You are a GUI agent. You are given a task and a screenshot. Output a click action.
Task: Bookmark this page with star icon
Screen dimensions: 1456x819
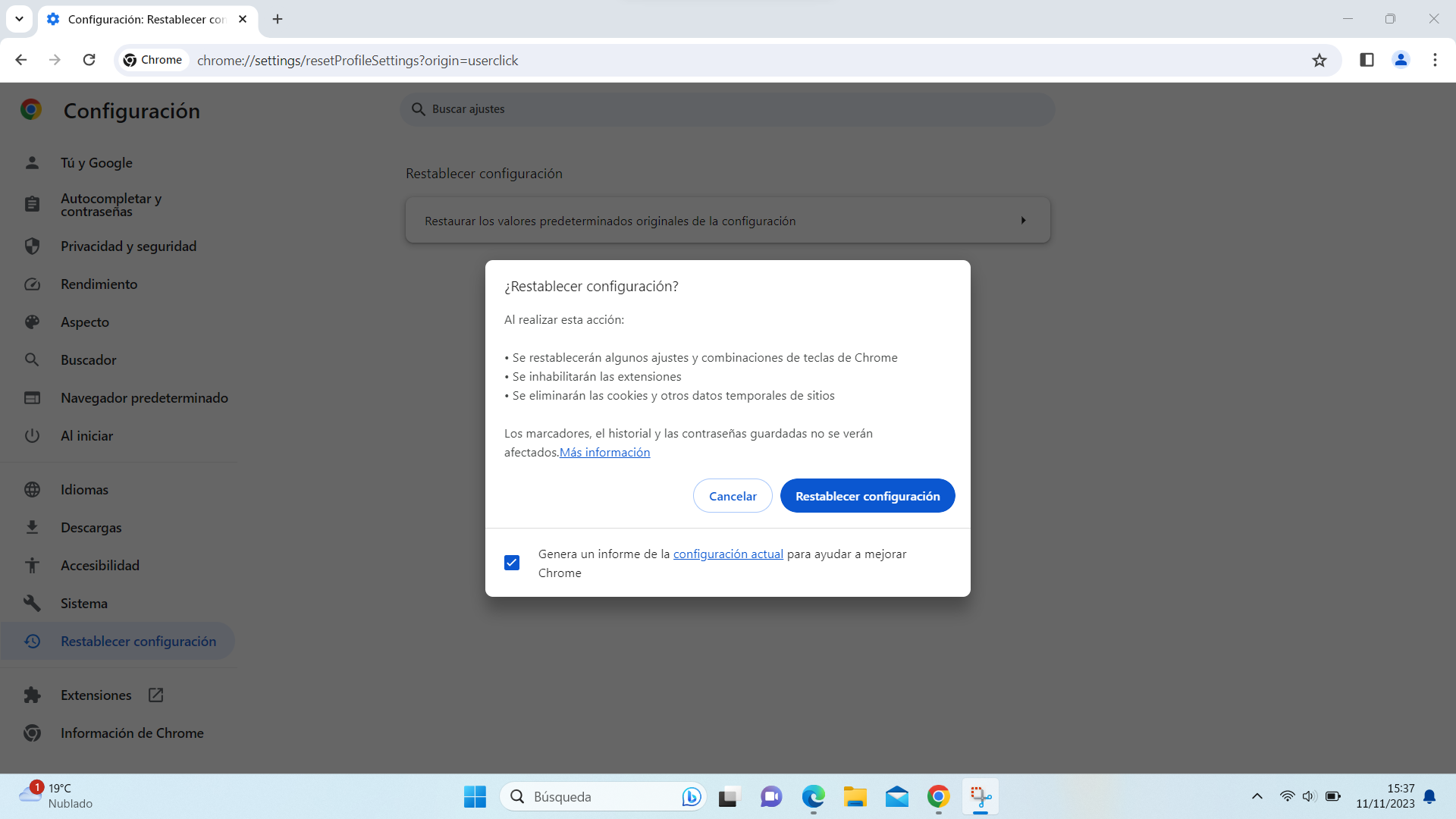click(1319, 60)
